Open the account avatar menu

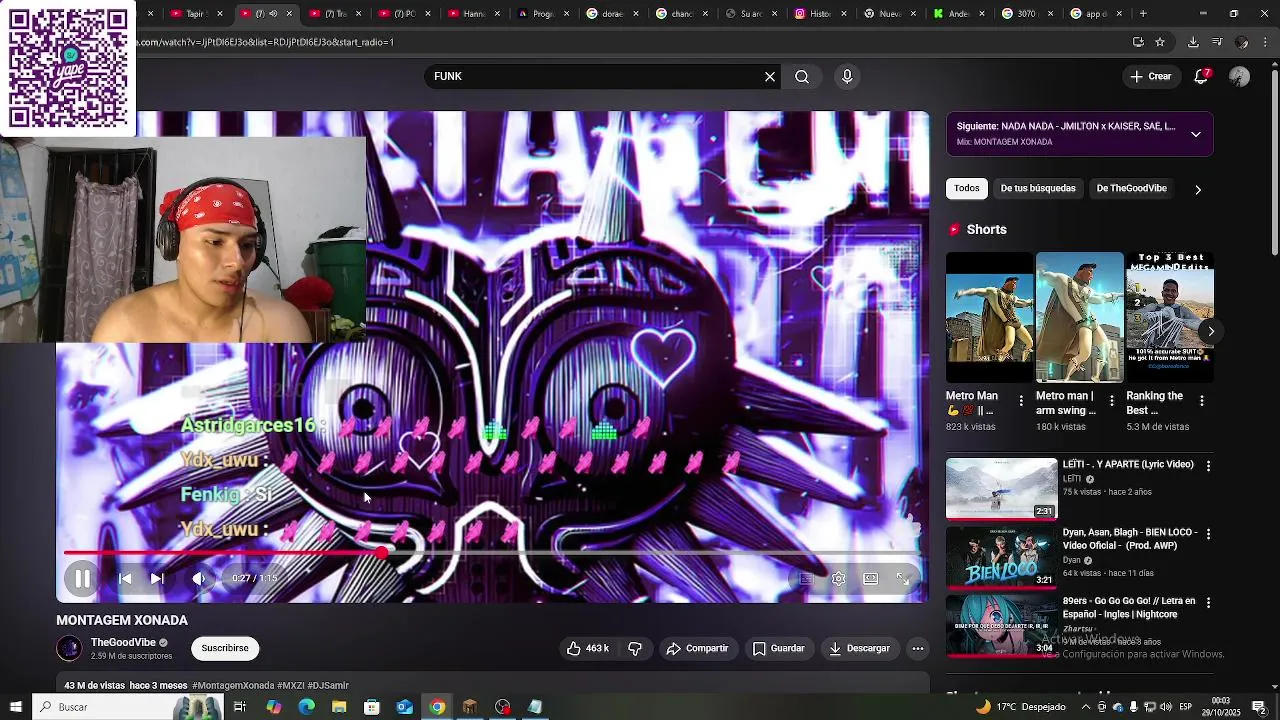pos(1239,76)
